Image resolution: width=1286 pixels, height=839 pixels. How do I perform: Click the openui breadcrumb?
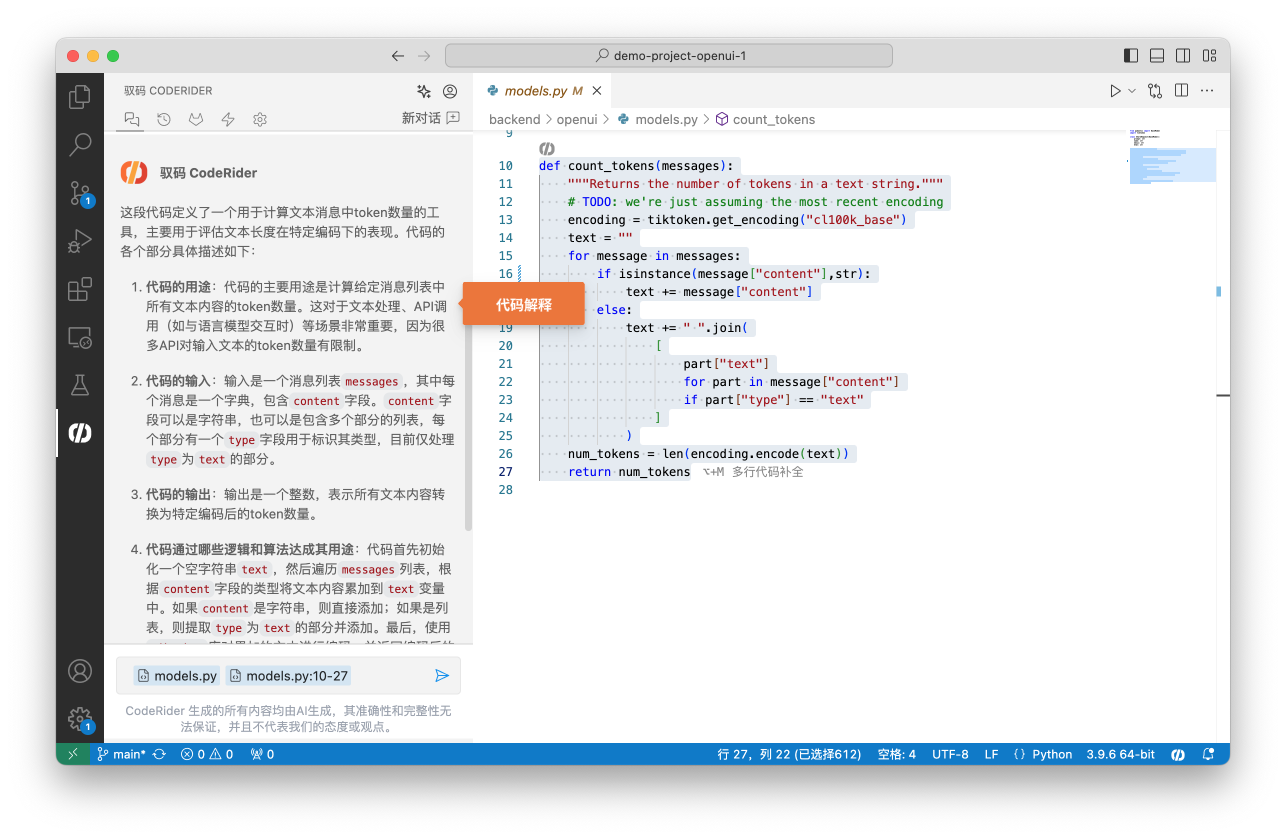tap(577, 119)
